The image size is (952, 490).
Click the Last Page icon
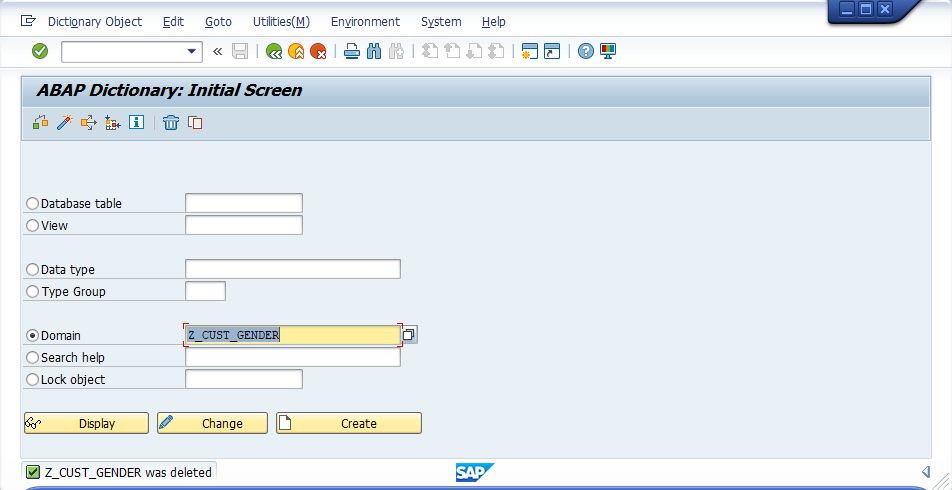pyautogui.click(x=496, y=51)
